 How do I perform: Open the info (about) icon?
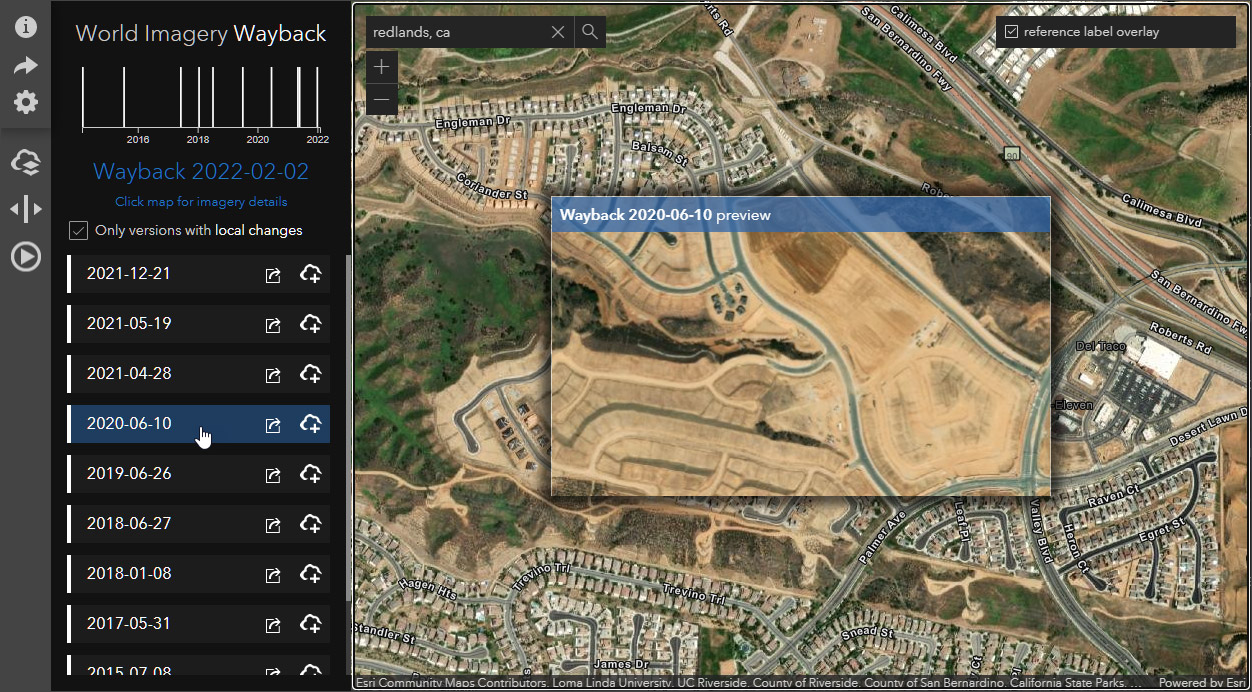[x=25, y=27]
